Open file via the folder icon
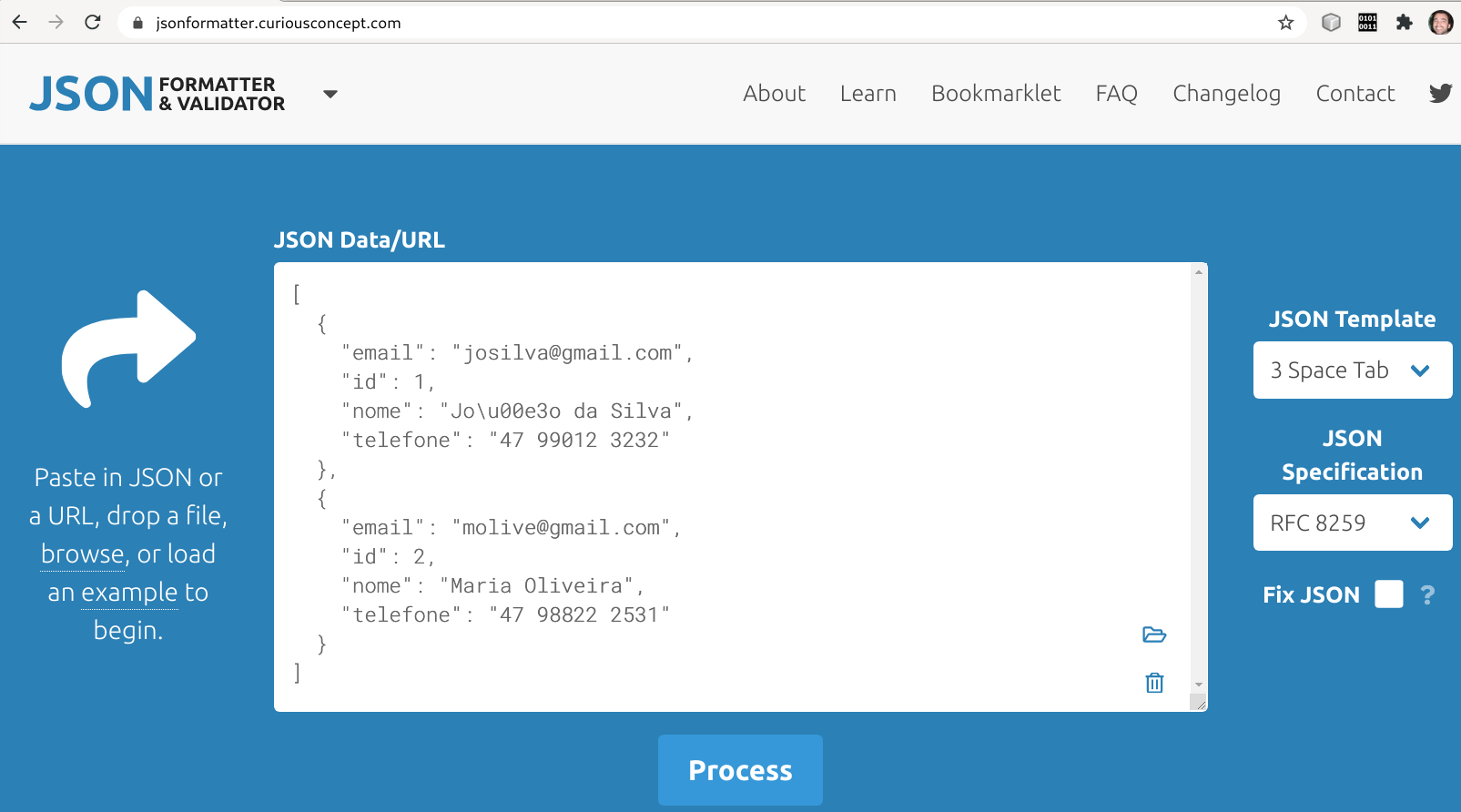Screen dimensions: 1461x812 click(x=1154, y=634)
